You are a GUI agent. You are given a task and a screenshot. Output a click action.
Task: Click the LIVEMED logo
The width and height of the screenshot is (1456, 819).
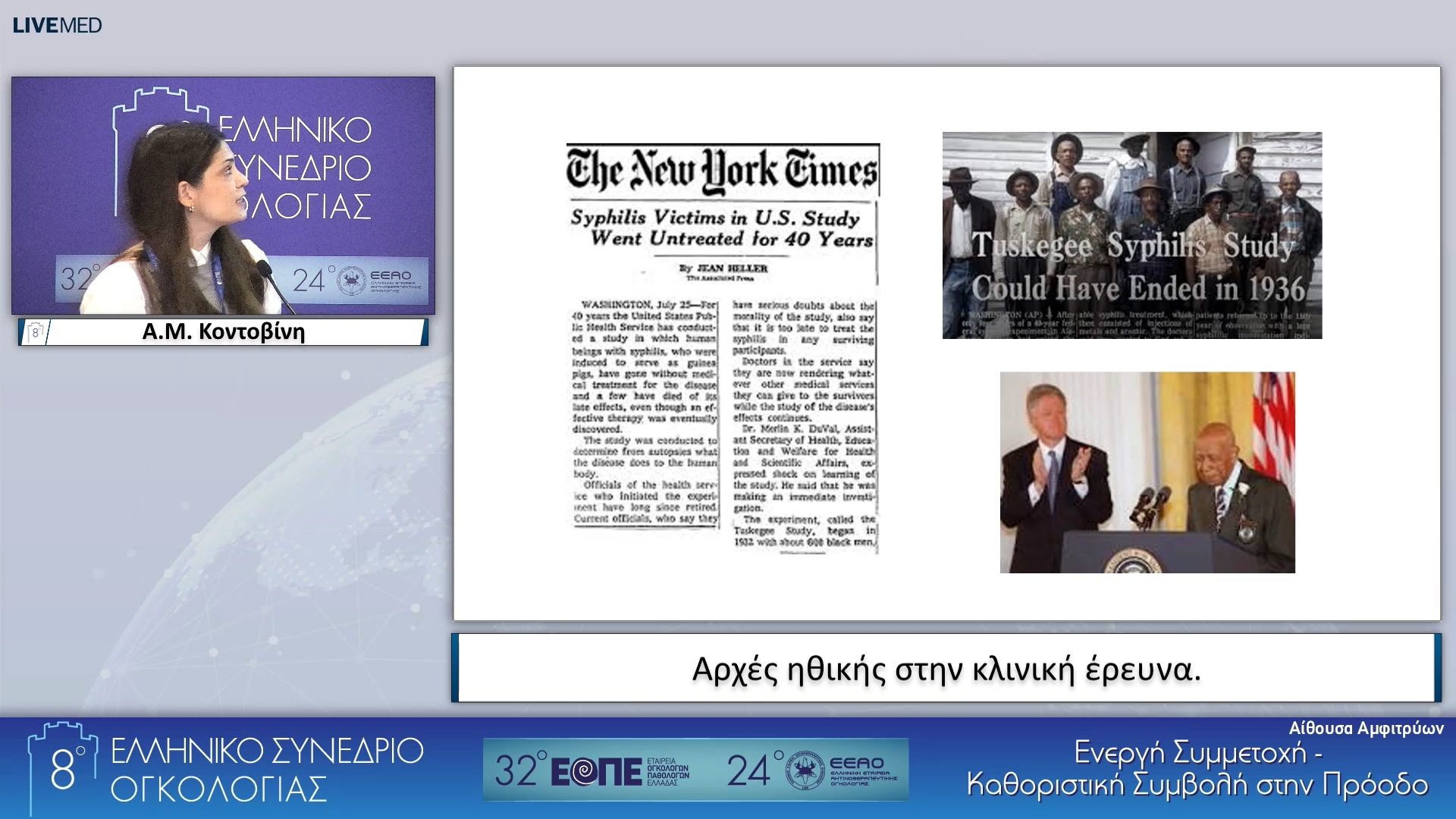click(57, 25)
